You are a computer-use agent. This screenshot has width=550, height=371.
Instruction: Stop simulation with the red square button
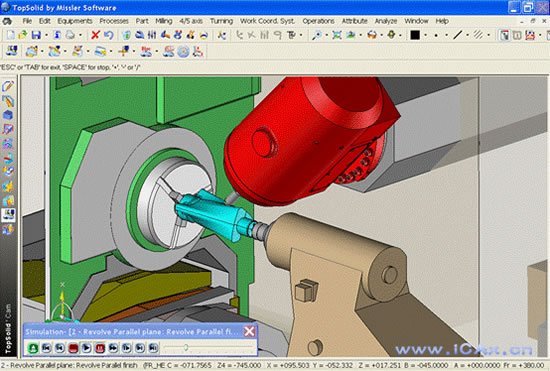coord(73,348)
